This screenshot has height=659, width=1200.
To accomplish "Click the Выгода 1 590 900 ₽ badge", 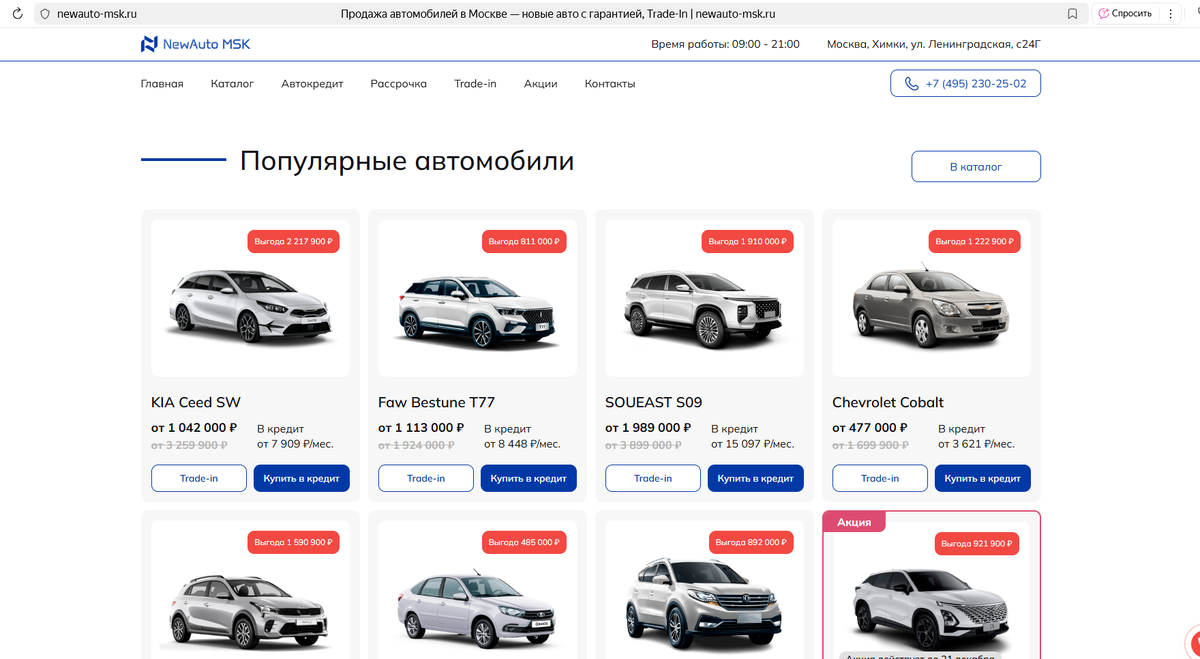I will [294, 542].
